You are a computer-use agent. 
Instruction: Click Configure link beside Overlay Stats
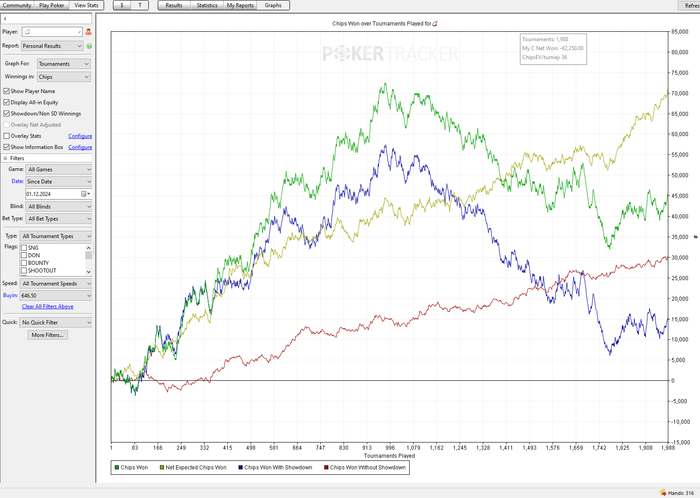click(80, 136)
